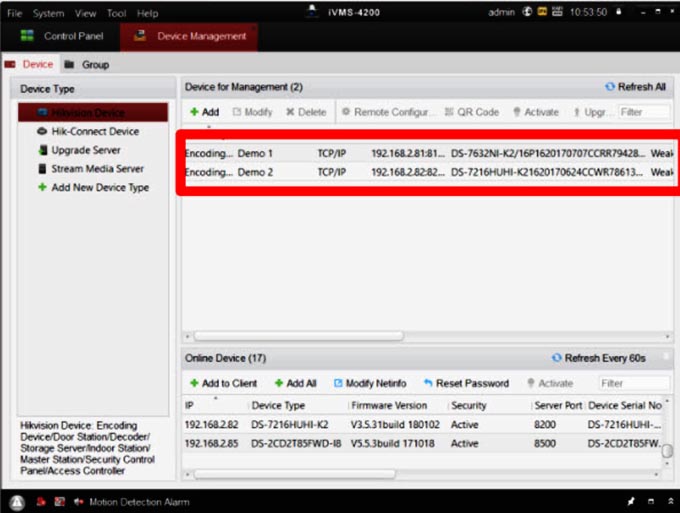Click the admin user label
Viewport: 680px width, 513px height.
501,12
